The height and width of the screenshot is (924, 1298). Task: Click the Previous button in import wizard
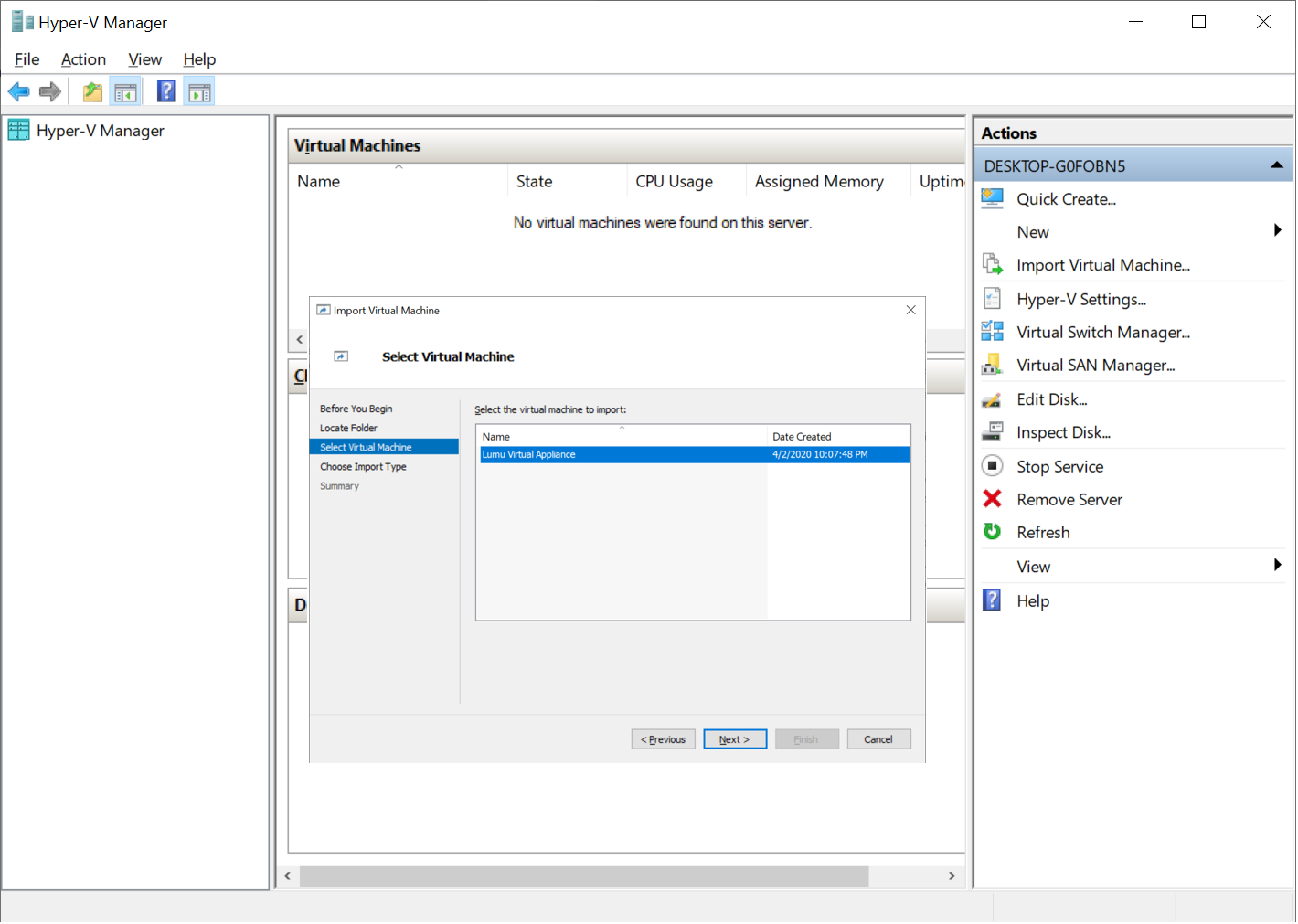click(664, 739)
